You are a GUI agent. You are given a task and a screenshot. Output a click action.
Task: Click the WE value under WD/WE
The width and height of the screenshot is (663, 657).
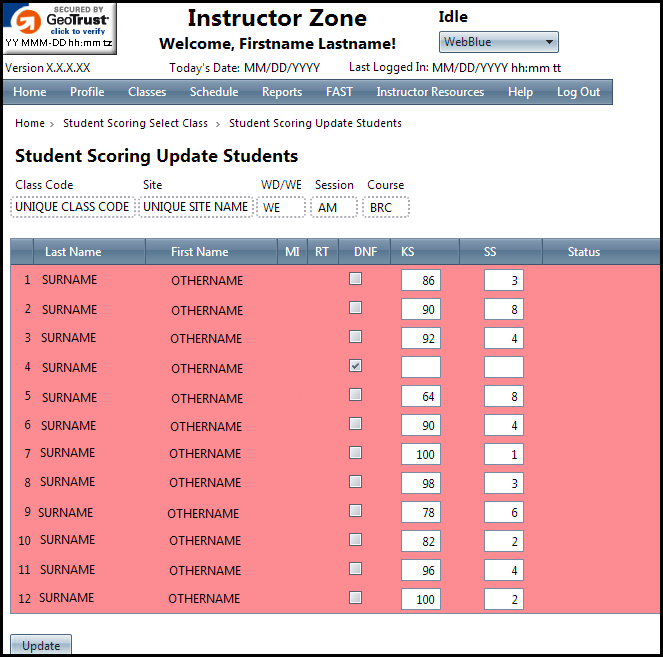281,207
